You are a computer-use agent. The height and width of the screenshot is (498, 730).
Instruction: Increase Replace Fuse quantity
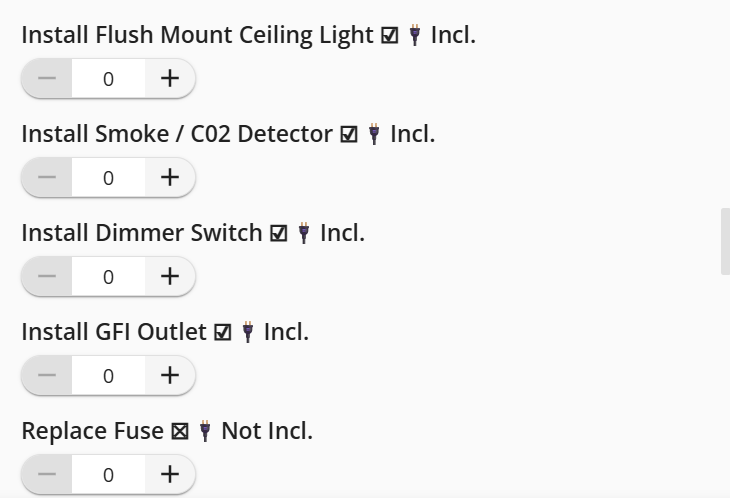170,474
